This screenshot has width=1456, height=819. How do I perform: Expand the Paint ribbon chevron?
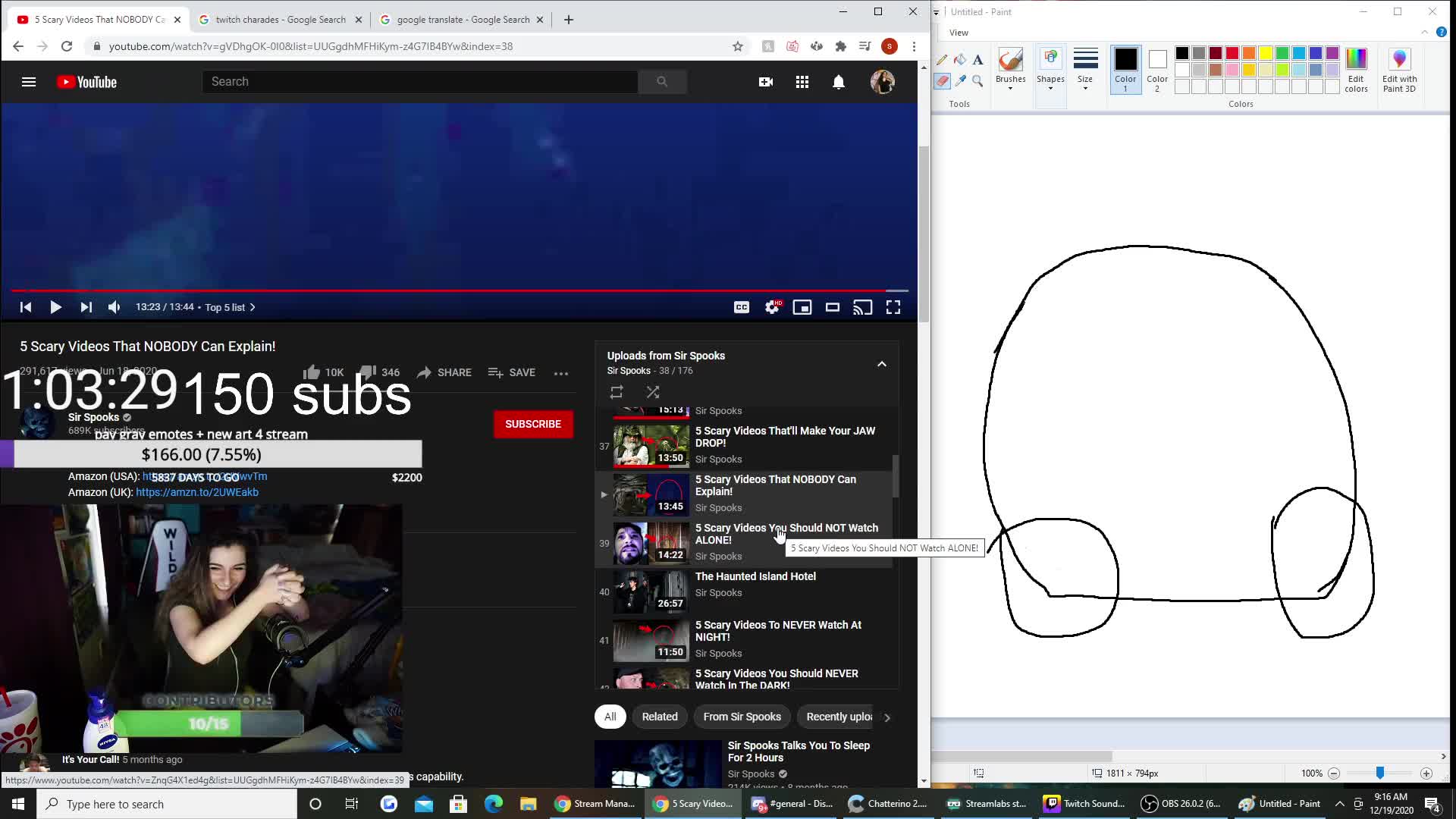tap(1424, 32)
